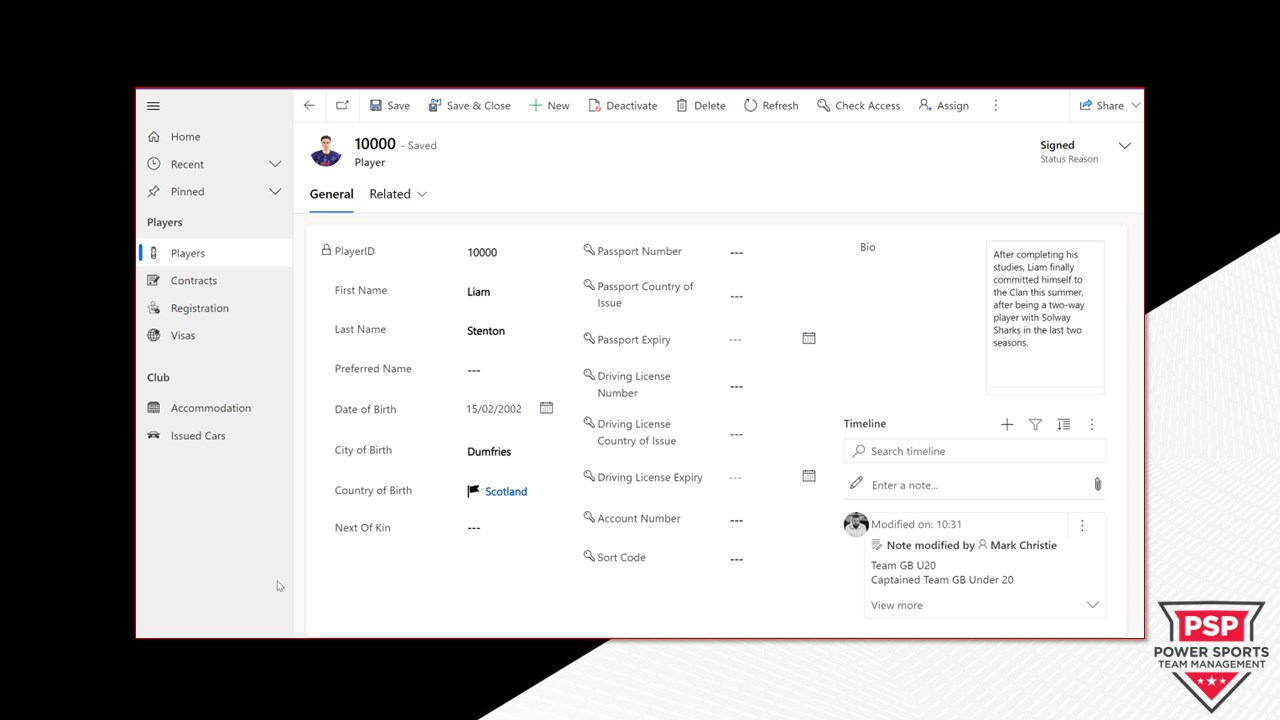Expand the Recent list chevron
The width and height of the screenshot is (1280, 720).
tap(275, 164)
